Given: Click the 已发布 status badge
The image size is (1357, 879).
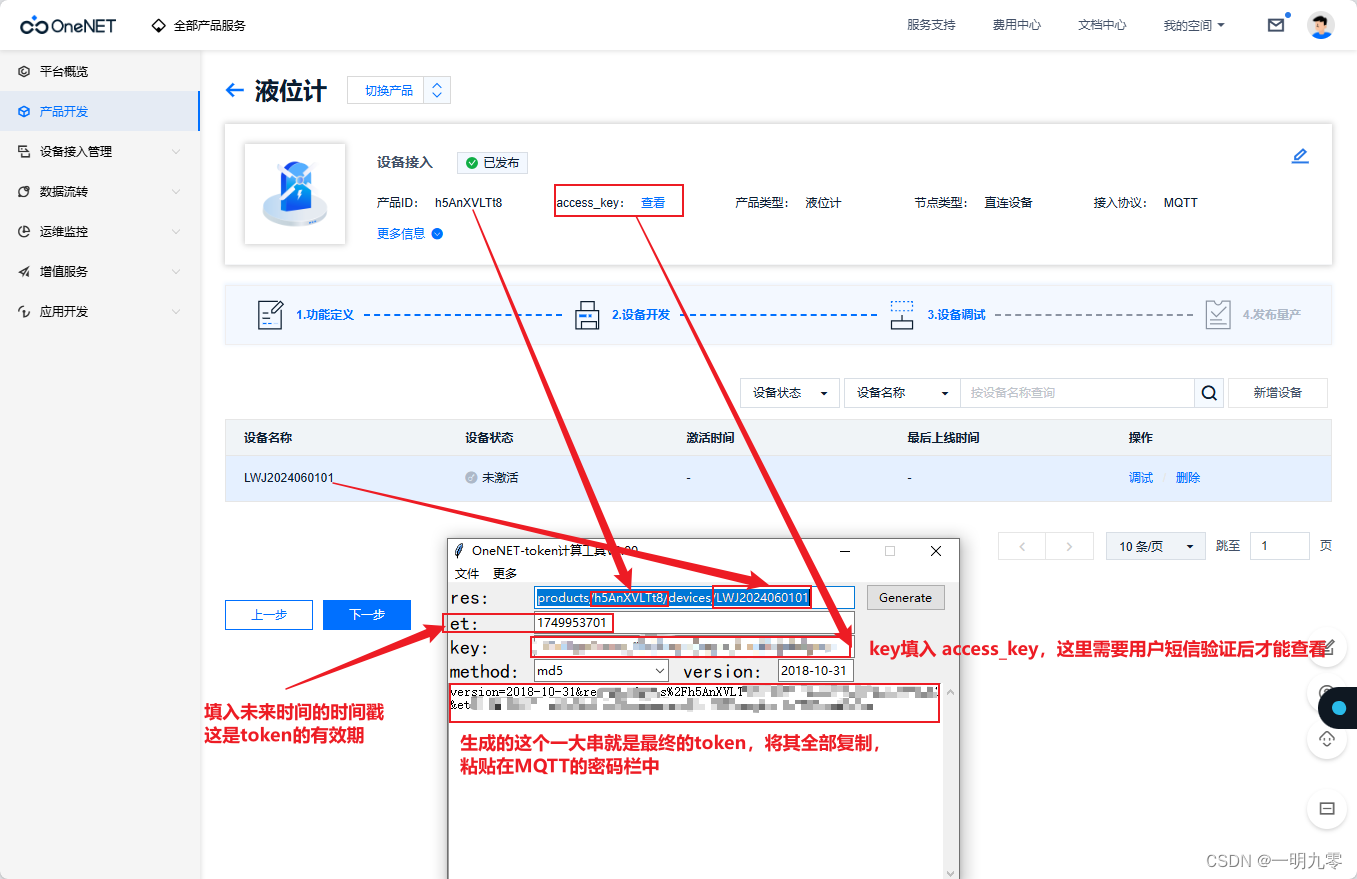Looking at the screenshot, I should (492, 163).
